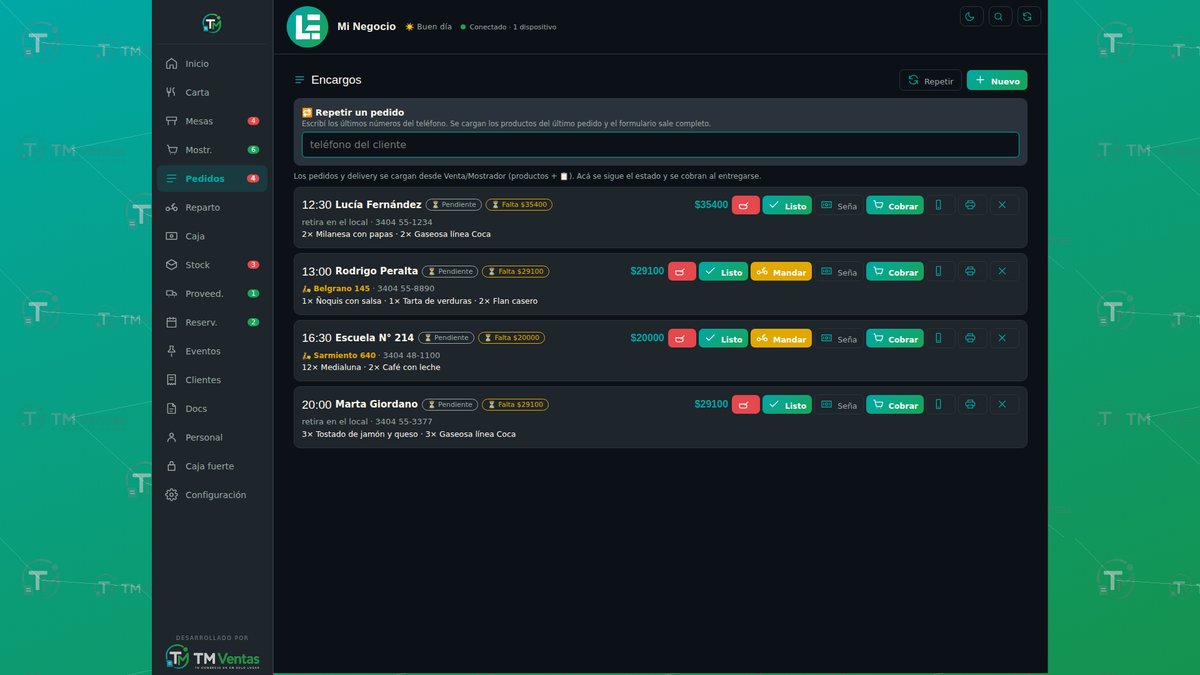1200x675 pixels.
Task: Click the Mi Negocio business logo
Action: 307,27
